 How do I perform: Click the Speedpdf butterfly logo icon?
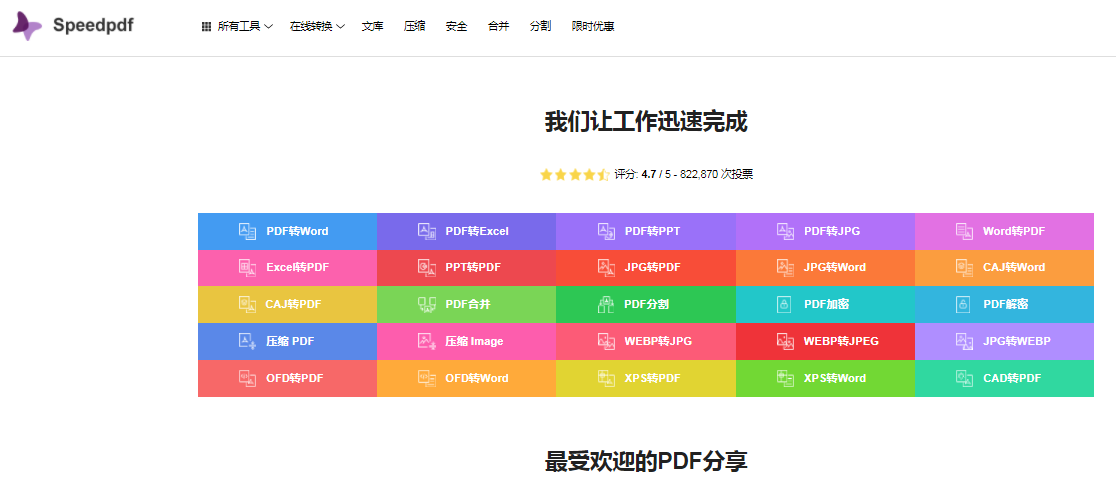click(27, 26)
